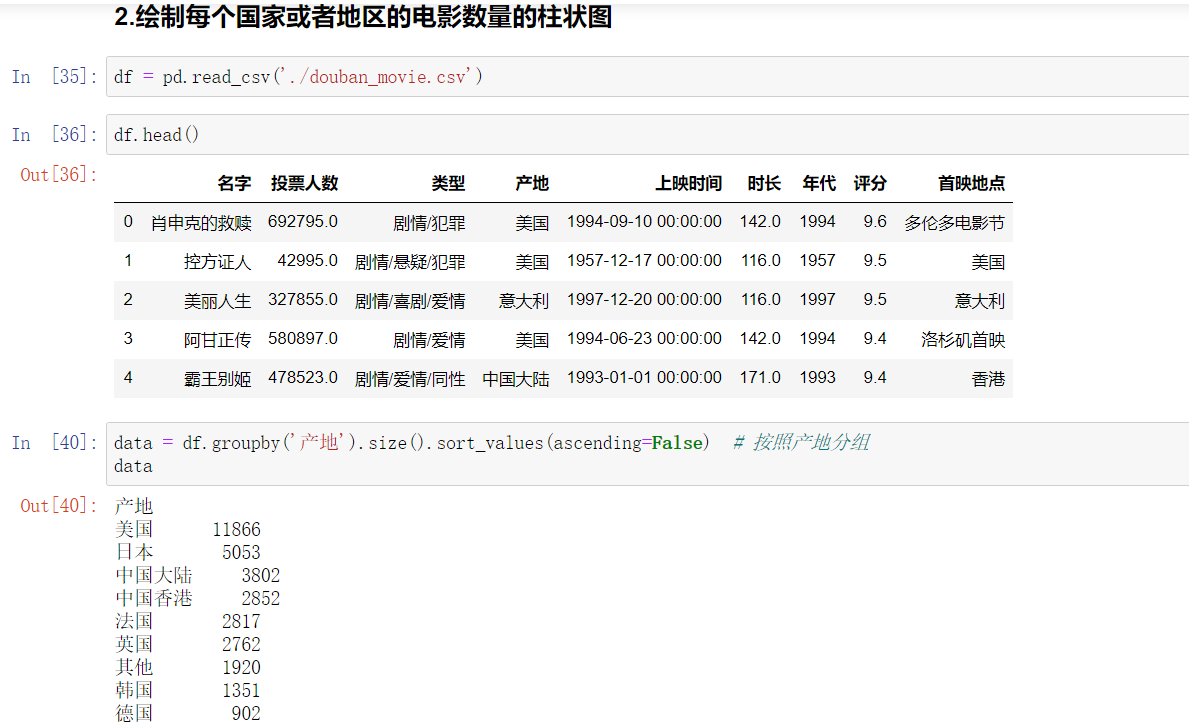Click output row 中国香港 2852
The height and width of the screenshot is (723, 1189).
point(197,598)
